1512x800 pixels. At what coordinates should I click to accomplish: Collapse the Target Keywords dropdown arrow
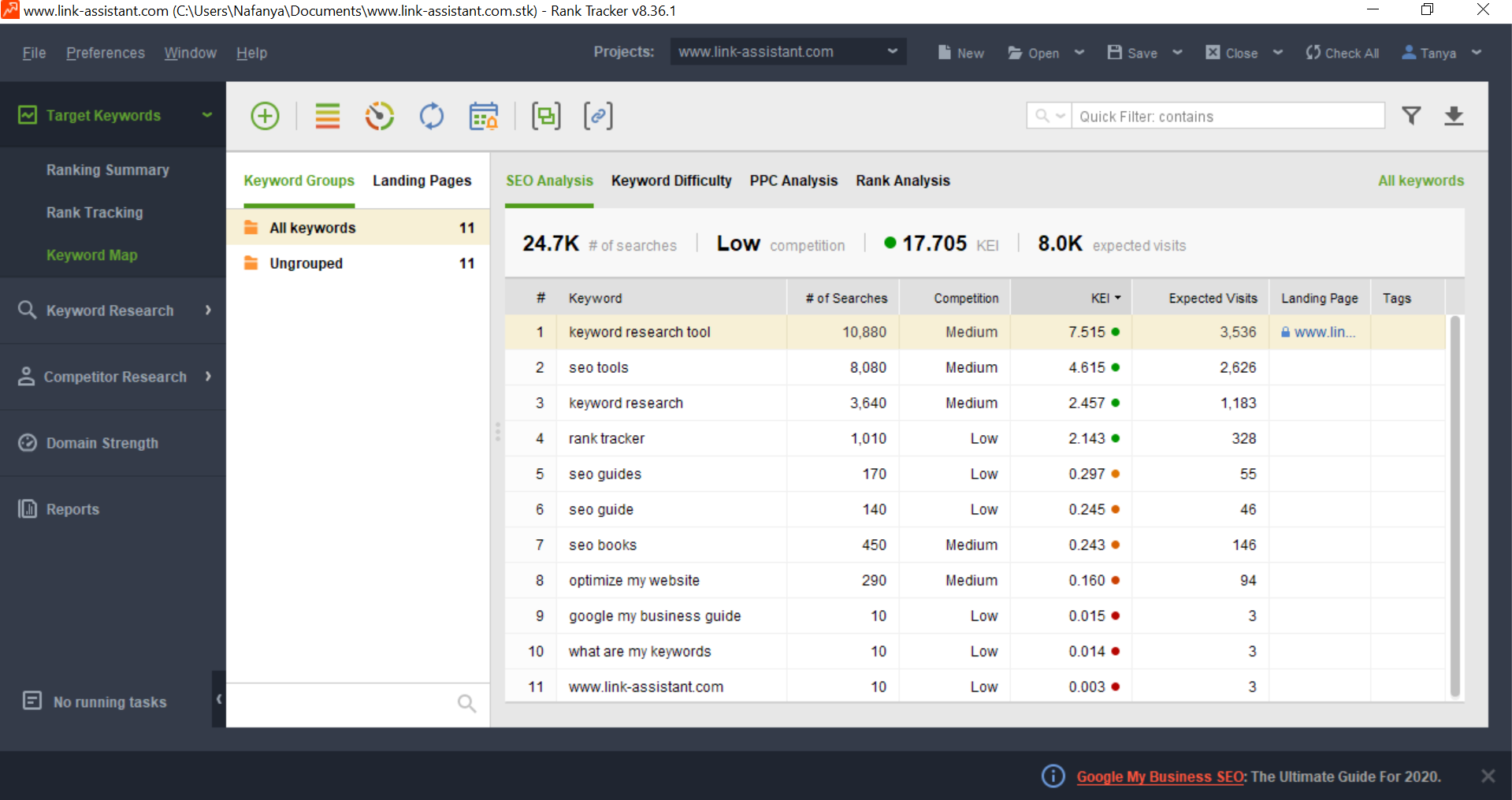pyautogui.click(x=206, y=115)
